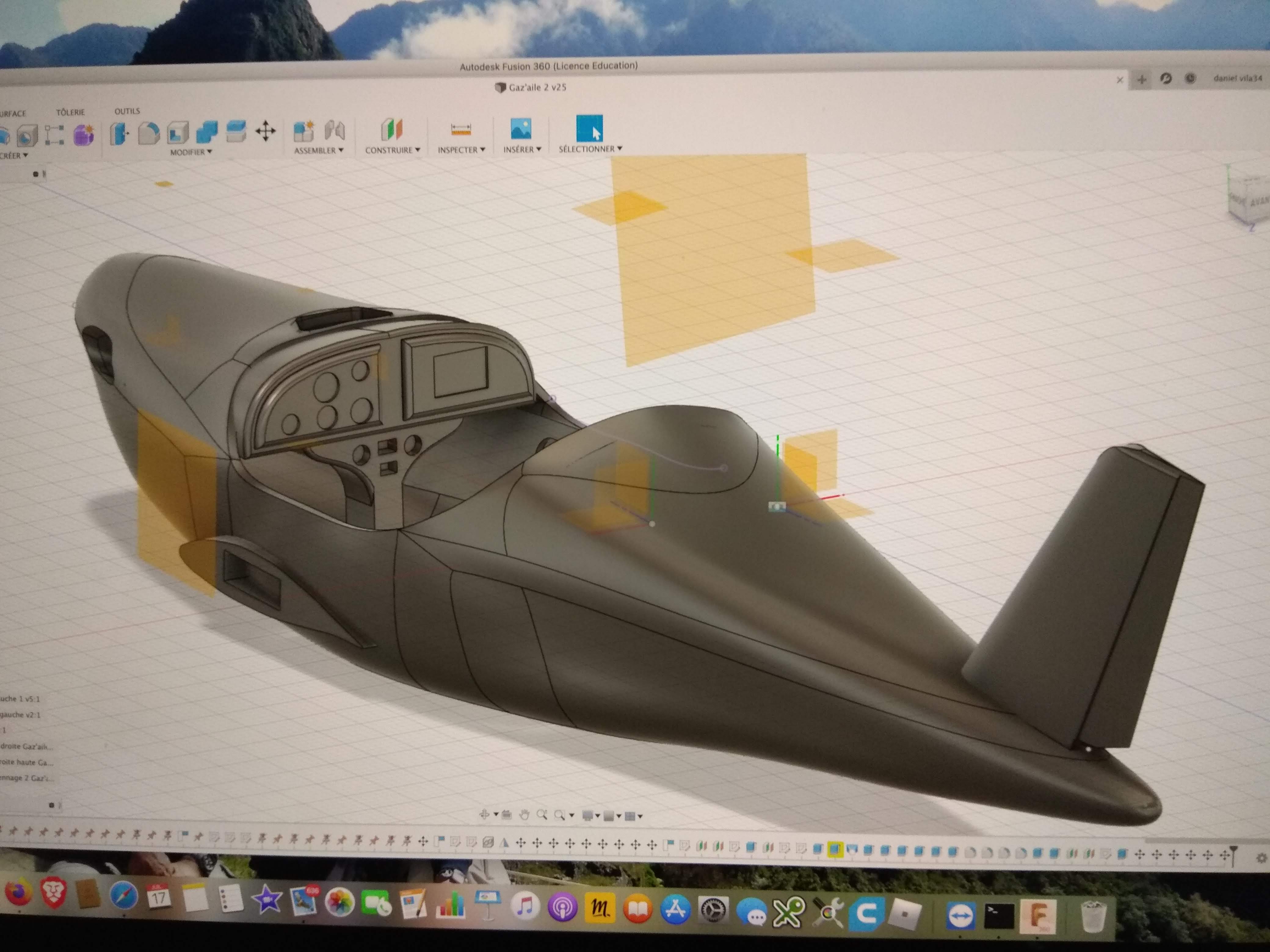Viewport: 1270px width, 952px height.
Task: Click the Pan hand icon in navigation bar
Action: [524, 814]
